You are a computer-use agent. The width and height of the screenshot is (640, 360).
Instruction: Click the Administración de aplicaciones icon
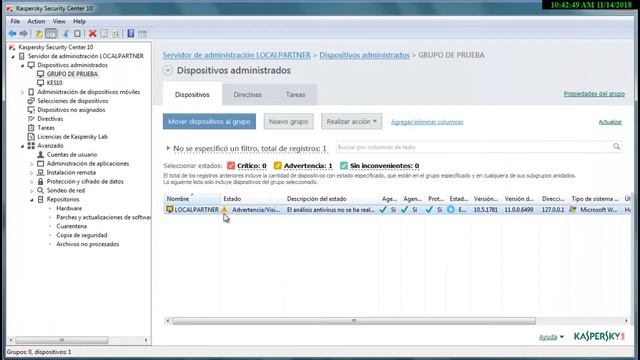(40, 164)
